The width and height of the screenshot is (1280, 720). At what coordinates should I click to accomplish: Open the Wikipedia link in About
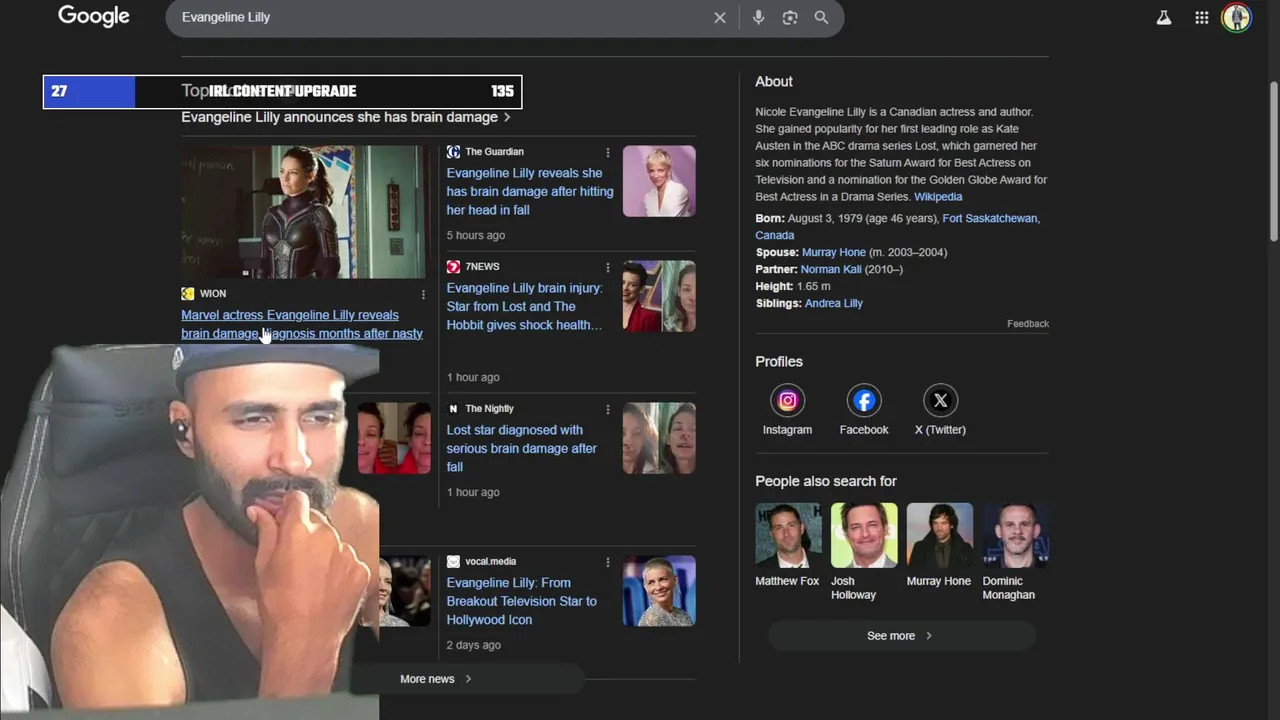point(938,197)
